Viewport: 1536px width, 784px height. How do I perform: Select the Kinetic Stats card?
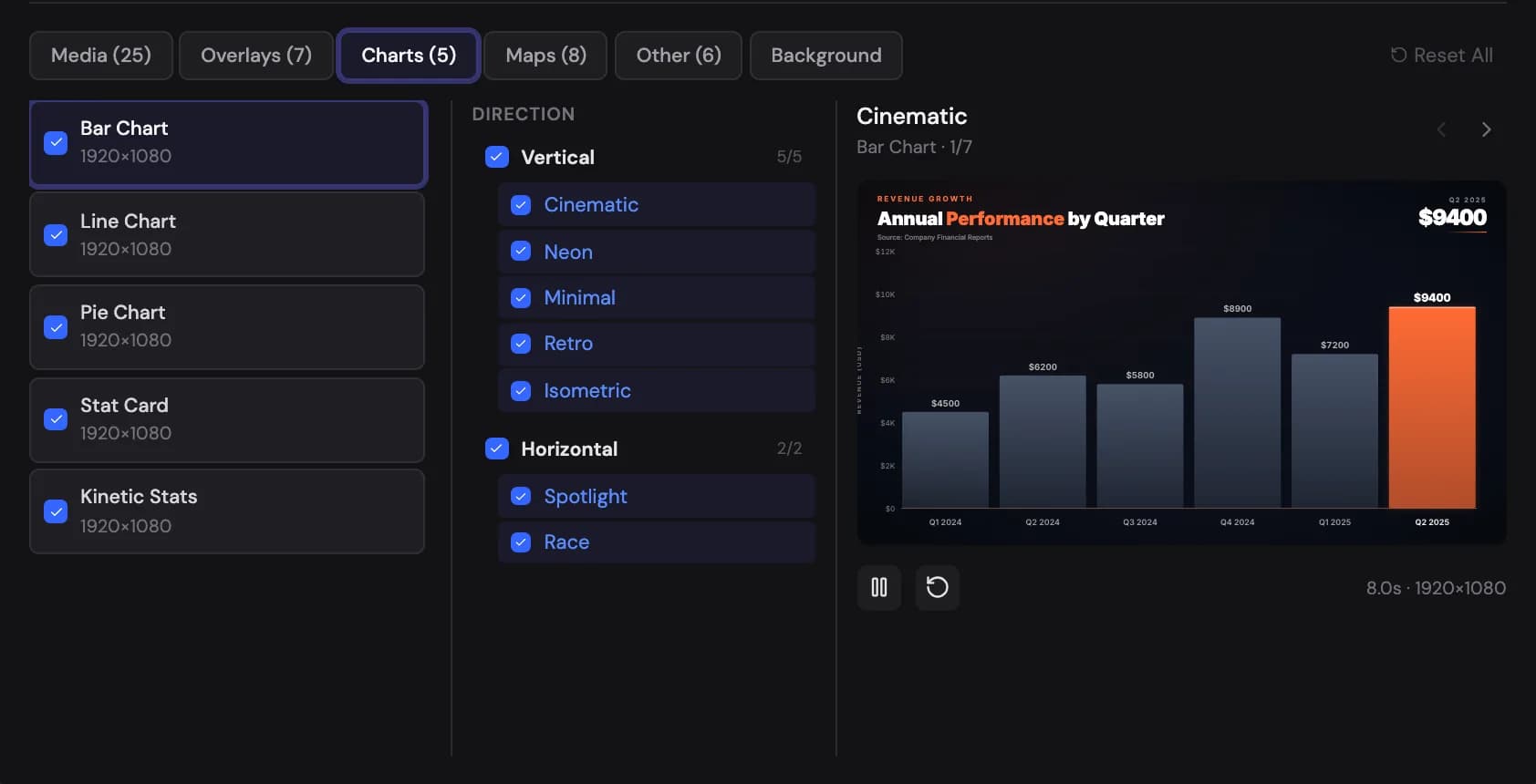click(x=227, y=511)
